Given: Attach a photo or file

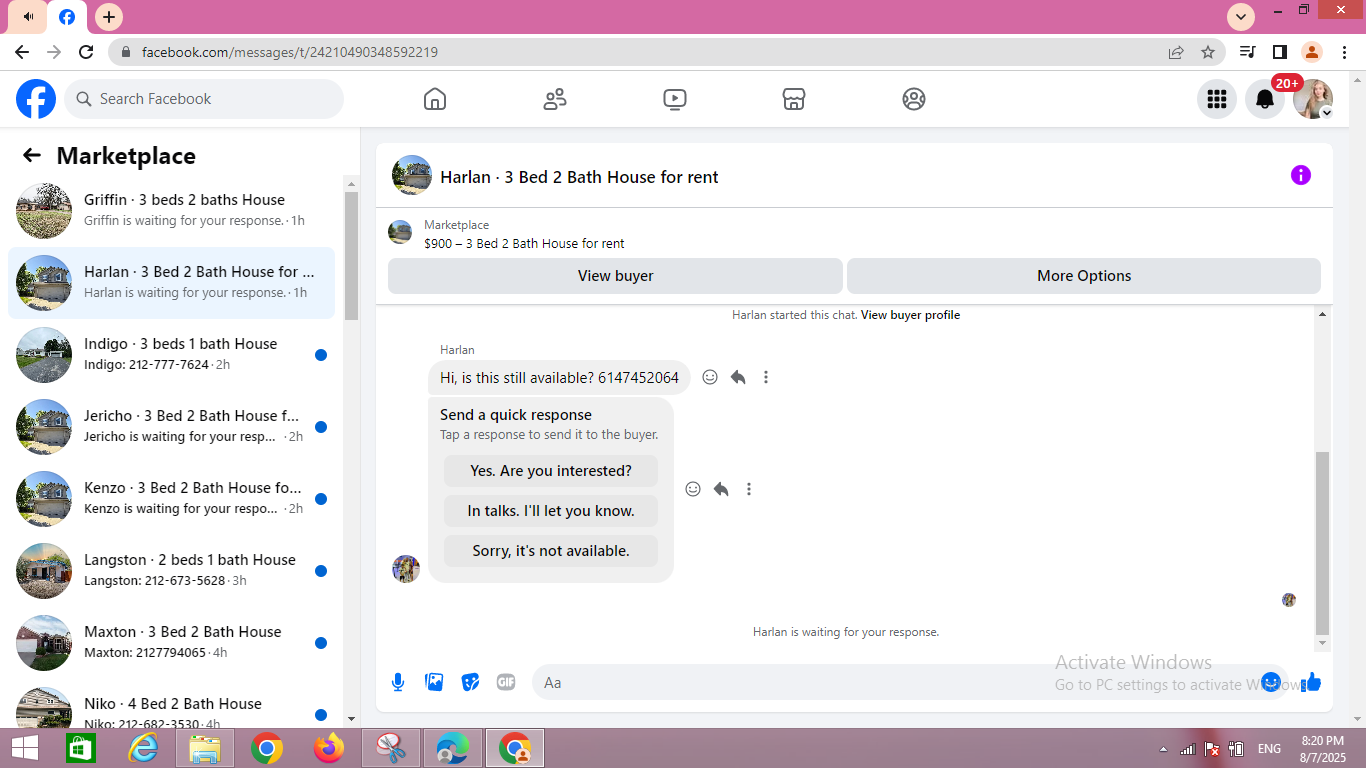Looking at the screenshot, I should click(x=434, y=682).
